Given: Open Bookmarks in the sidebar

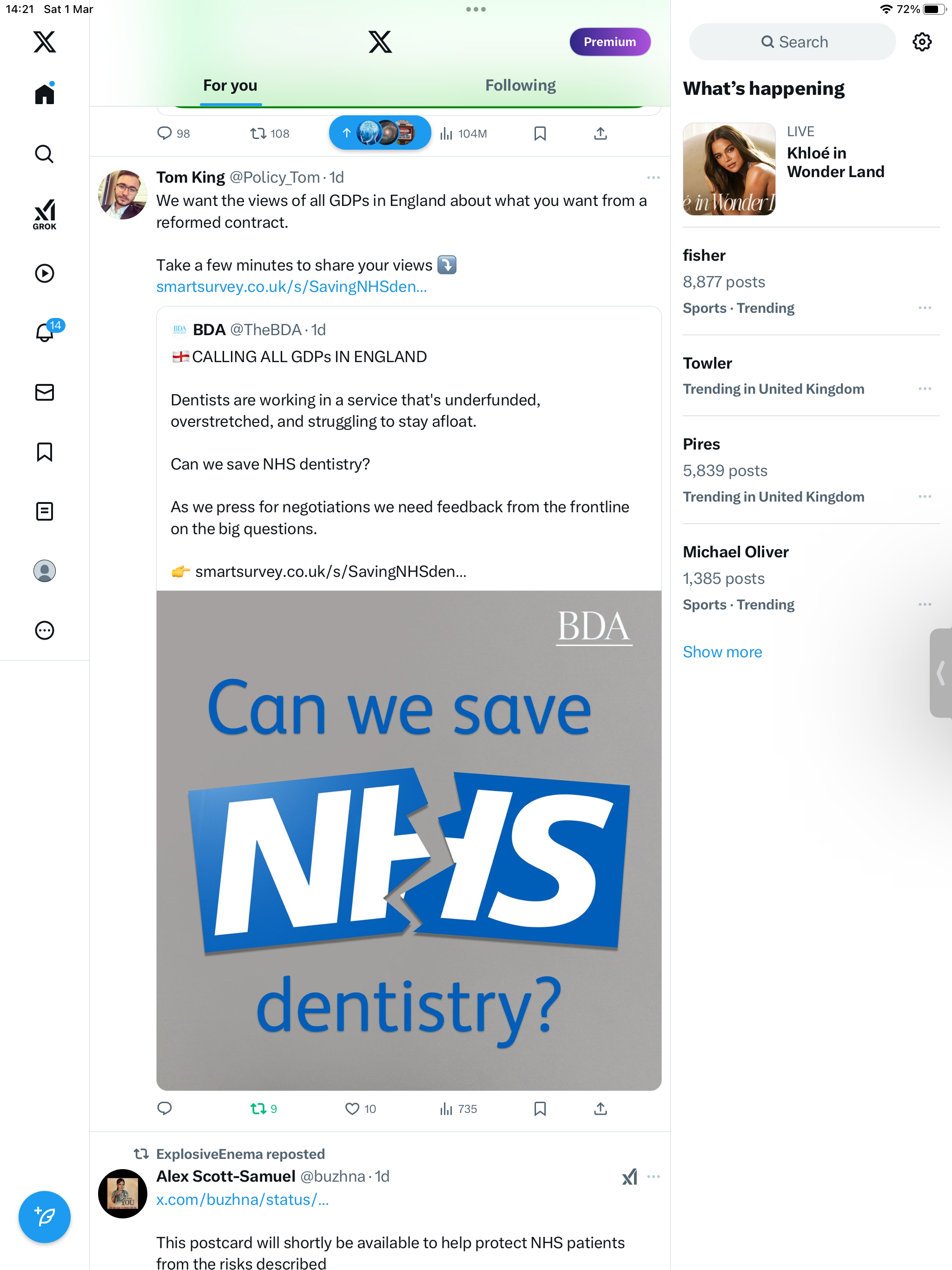Looking at the screenshot, I should click(x=44, y=452).
